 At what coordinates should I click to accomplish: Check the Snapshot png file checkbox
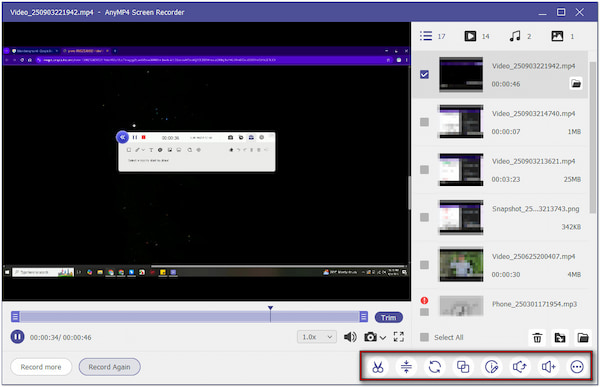[424, 217]
